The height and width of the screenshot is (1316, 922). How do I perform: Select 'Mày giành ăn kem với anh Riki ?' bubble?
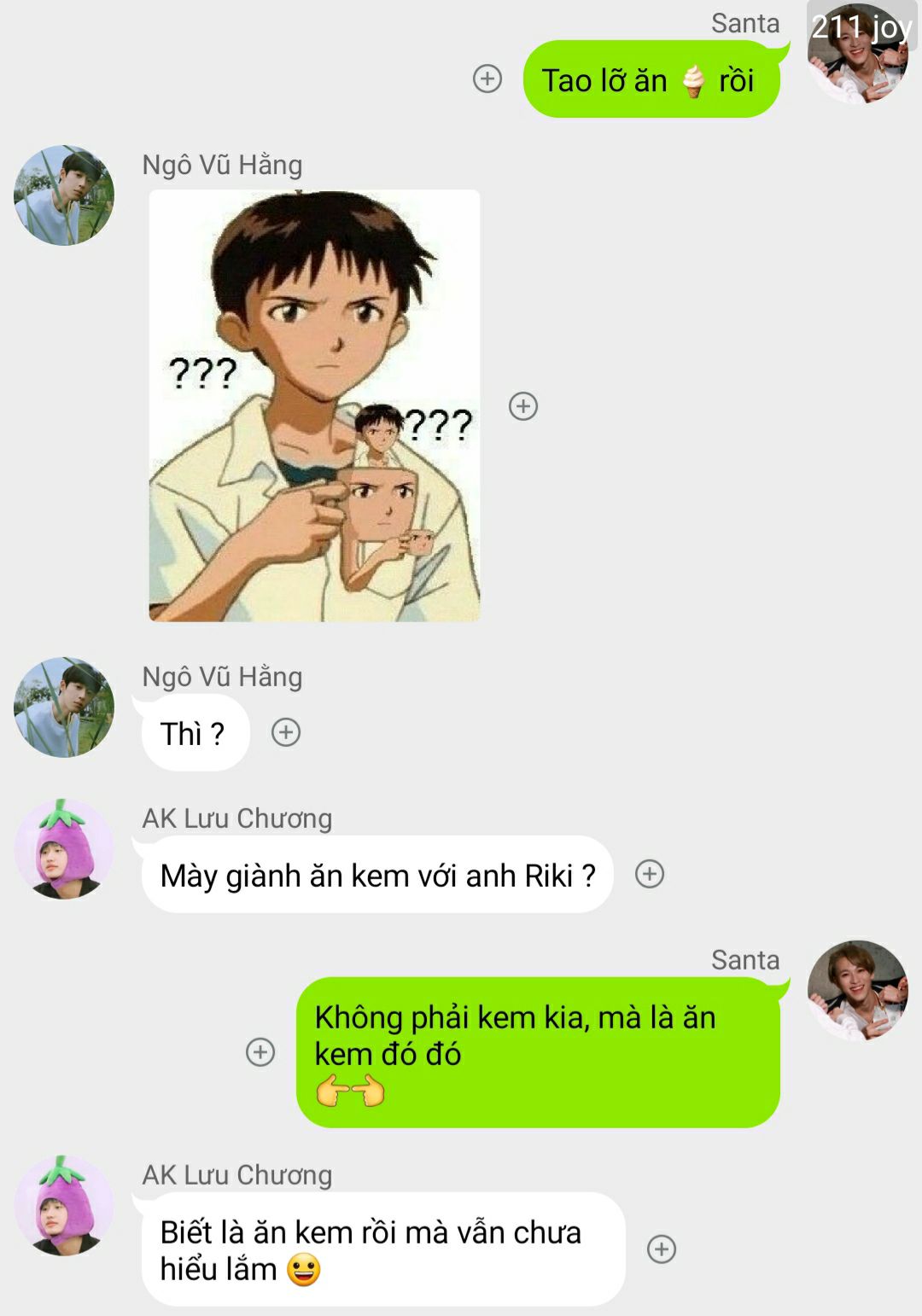point(377,875)
